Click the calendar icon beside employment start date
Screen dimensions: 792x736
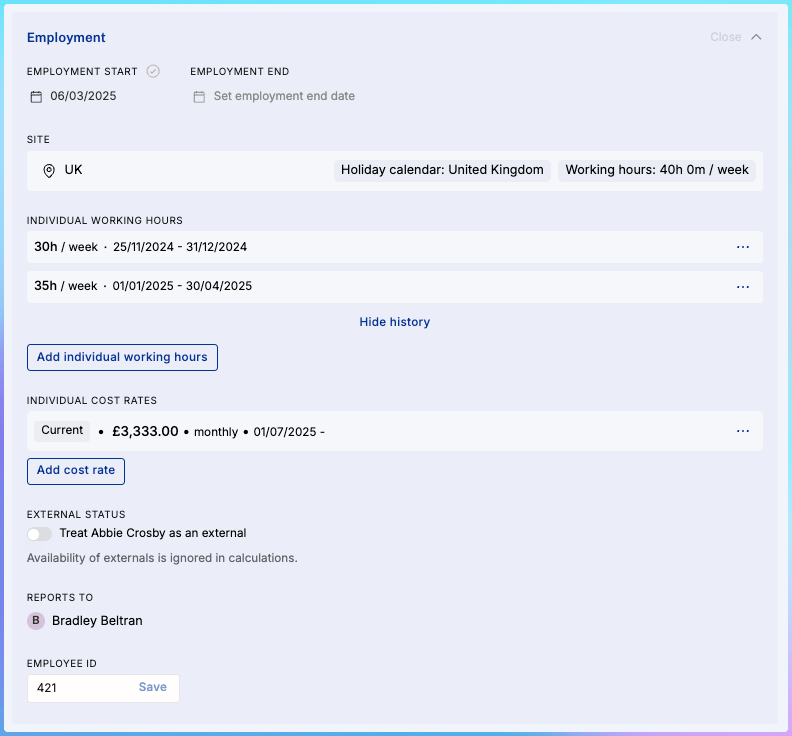click(x=36, y=97)
